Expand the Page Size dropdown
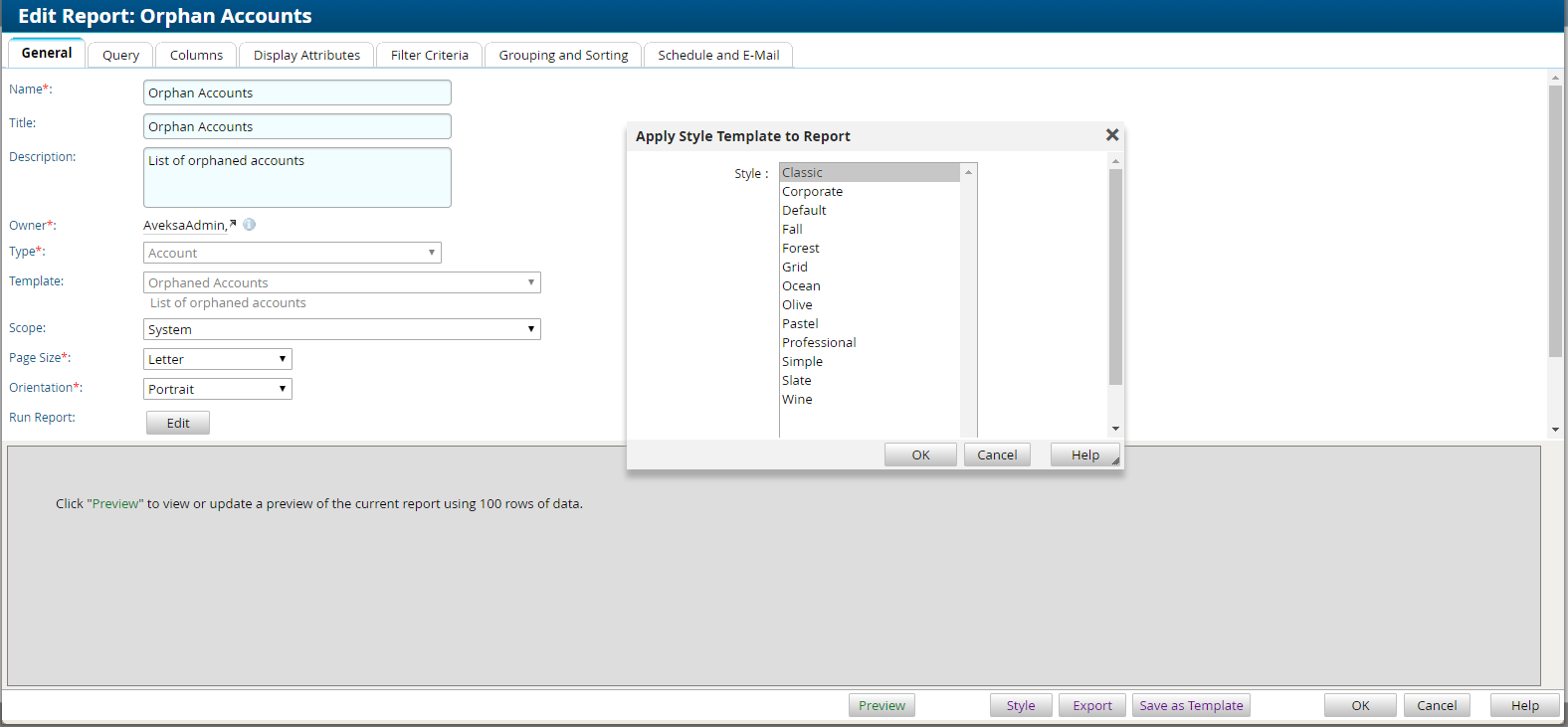Image resolution: width=1568 pixels, height=727 pixels. (x=217, y=359)
